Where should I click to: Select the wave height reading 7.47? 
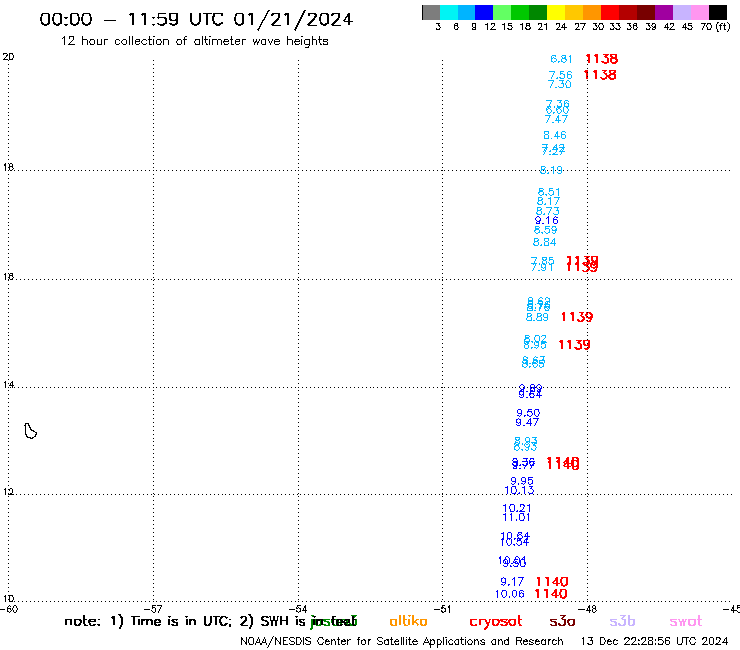coord(556,119)
